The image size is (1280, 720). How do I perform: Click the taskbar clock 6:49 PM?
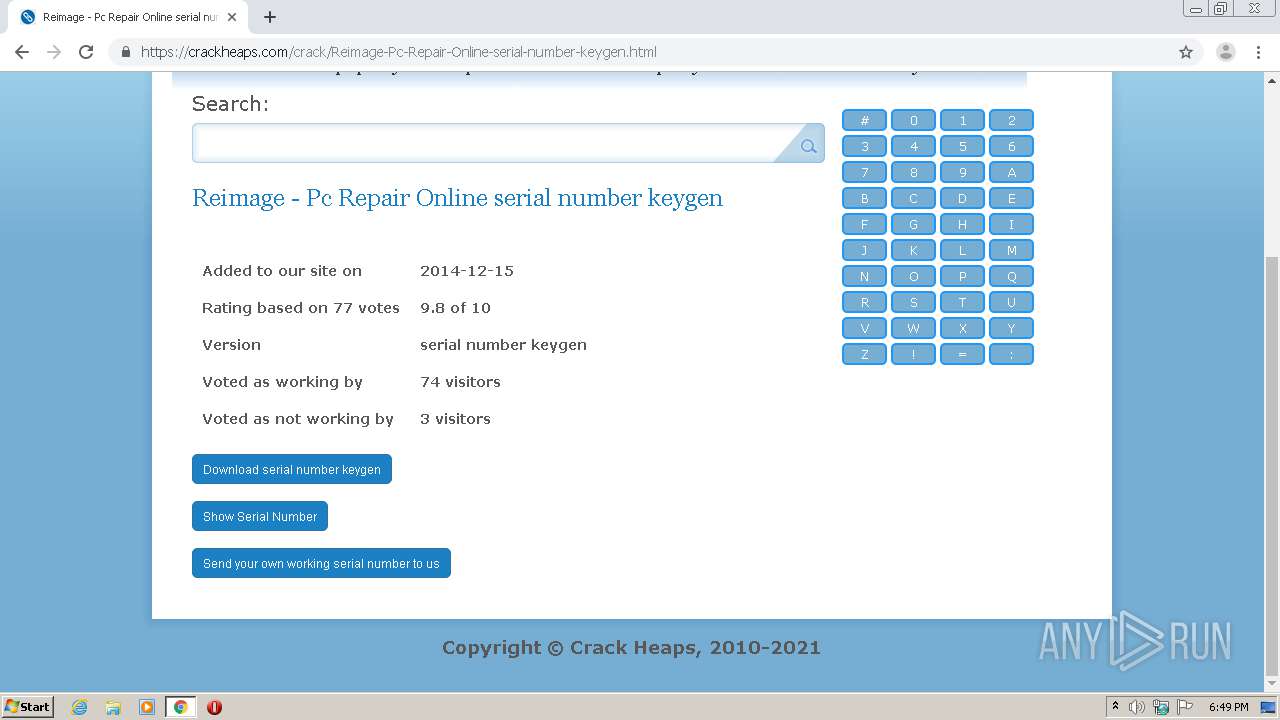[x=1228, y=707]
